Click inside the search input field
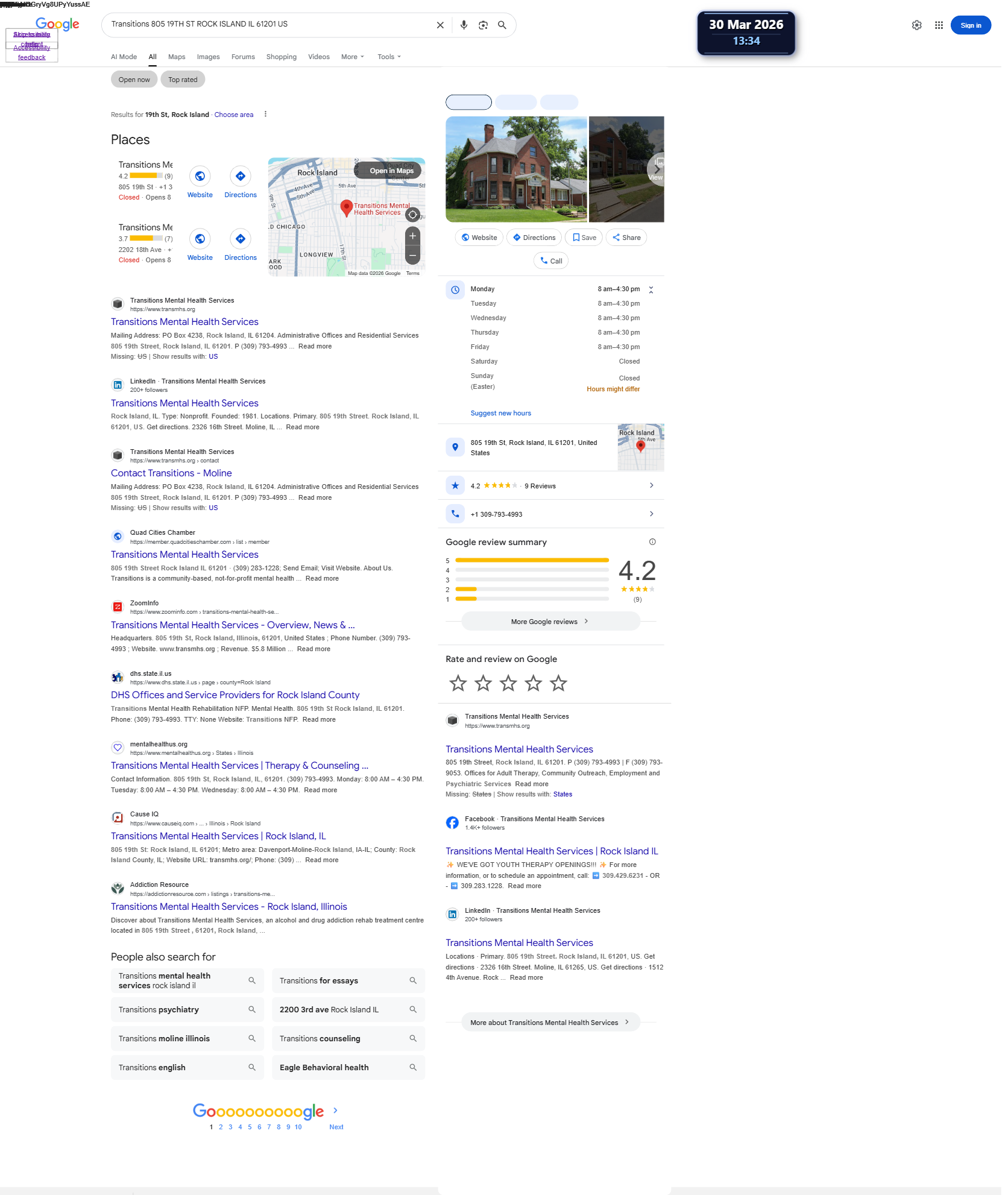The height and width of the screenshot is (1195, 1008). [x=268, y=24]
